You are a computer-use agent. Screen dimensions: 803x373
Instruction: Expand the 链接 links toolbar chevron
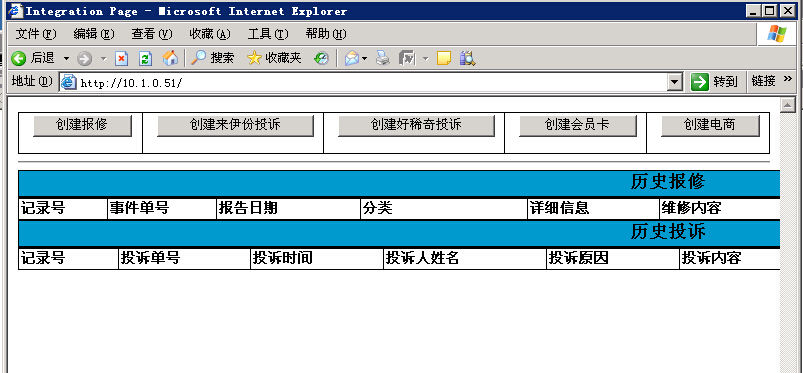point(788,80)
